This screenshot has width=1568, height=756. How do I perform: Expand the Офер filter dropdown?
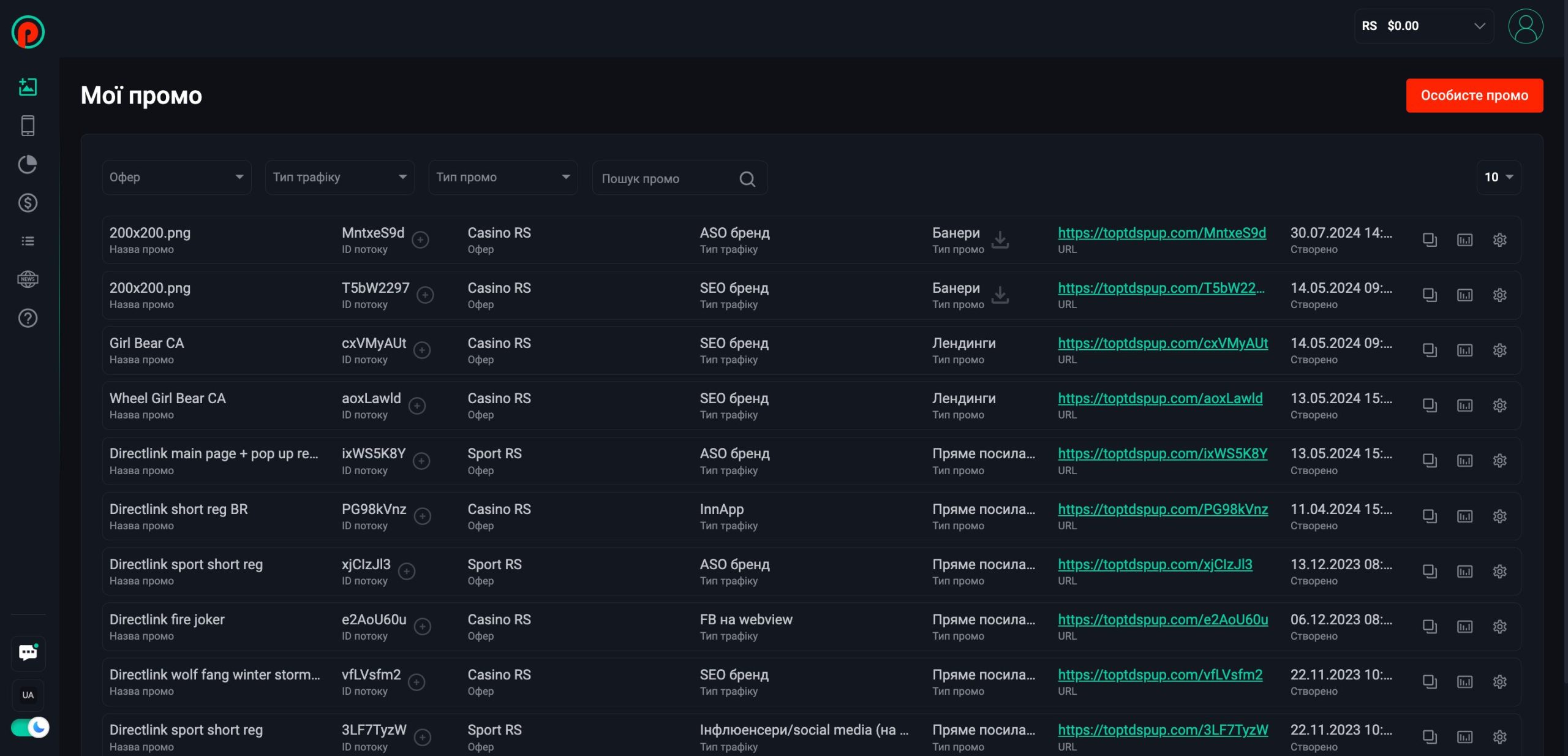(176, 177)
